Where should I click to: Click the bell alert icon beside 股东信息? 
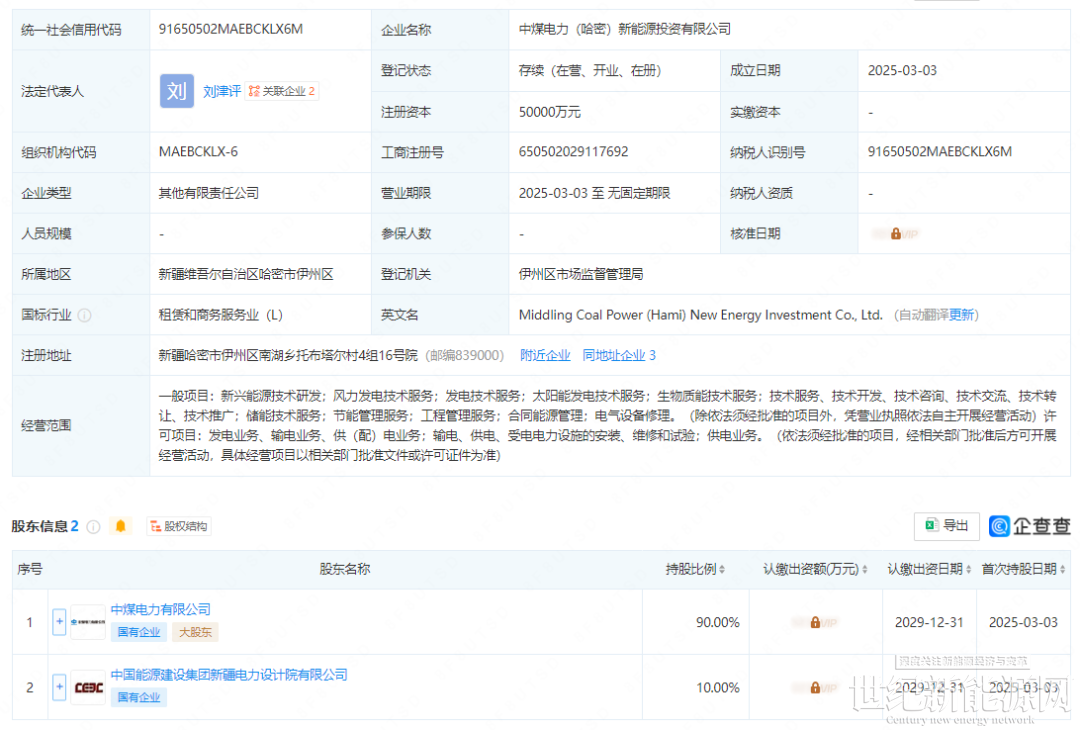(121, 526)
